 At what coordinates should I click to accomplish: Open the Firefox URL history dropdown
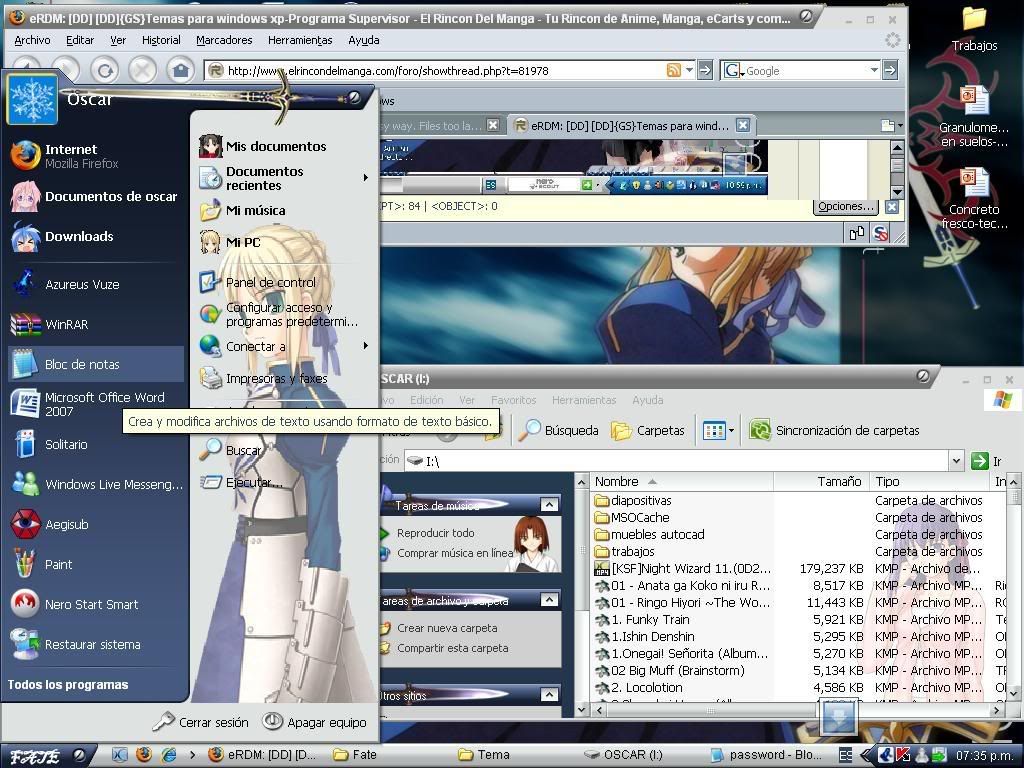click(689, 70)
